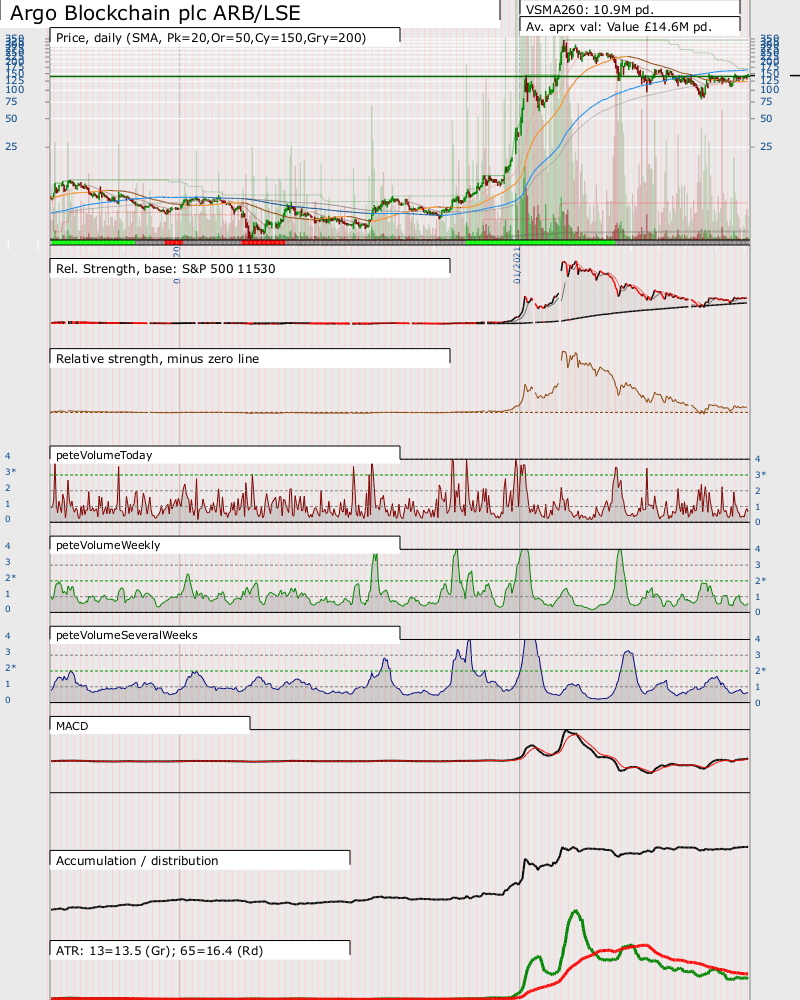
Task: Click the right price axis value 50
Action: 766,119
